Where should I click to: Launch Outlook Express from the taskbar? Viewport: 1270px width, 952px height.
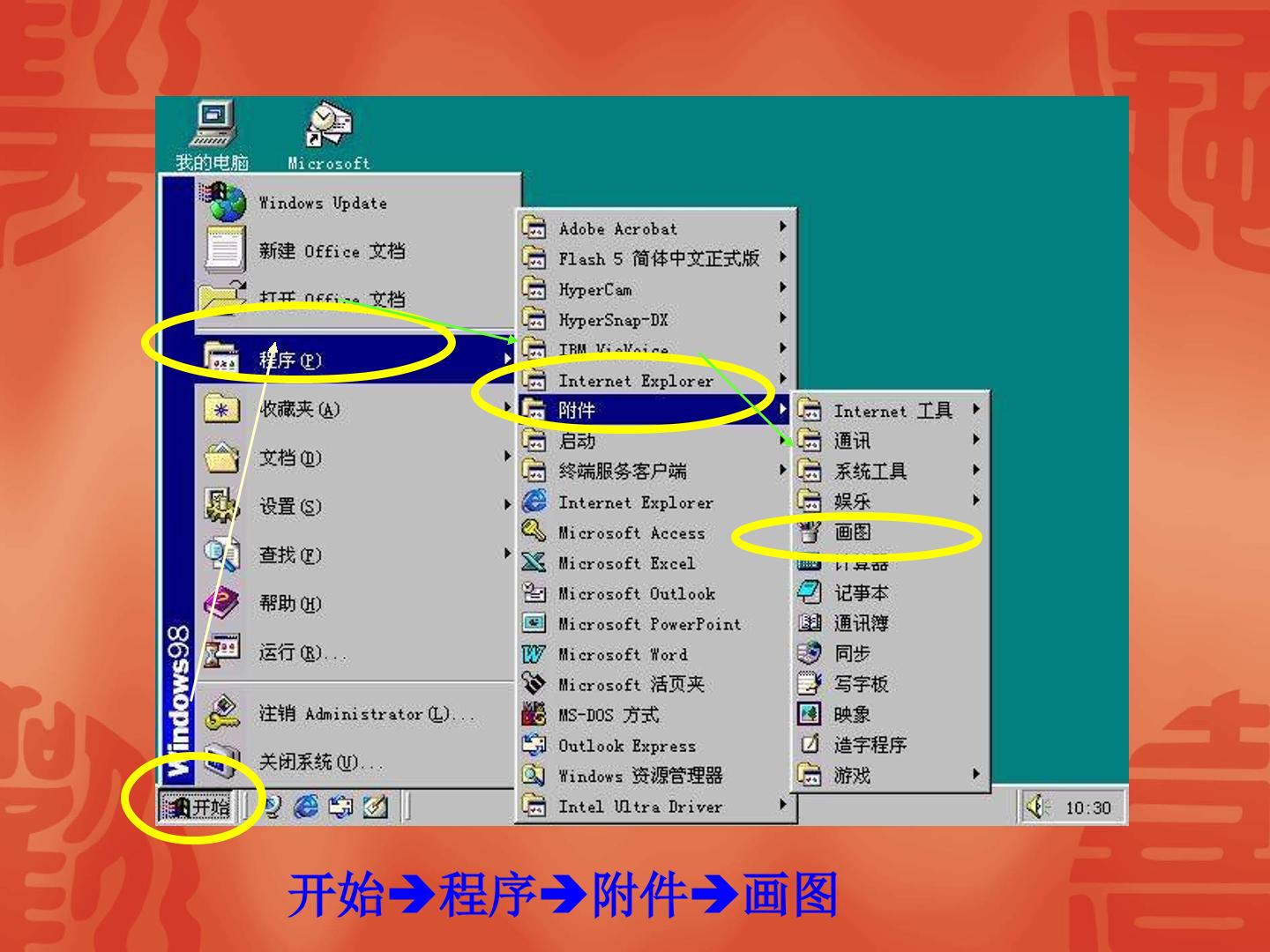click(x=340, y=807)
